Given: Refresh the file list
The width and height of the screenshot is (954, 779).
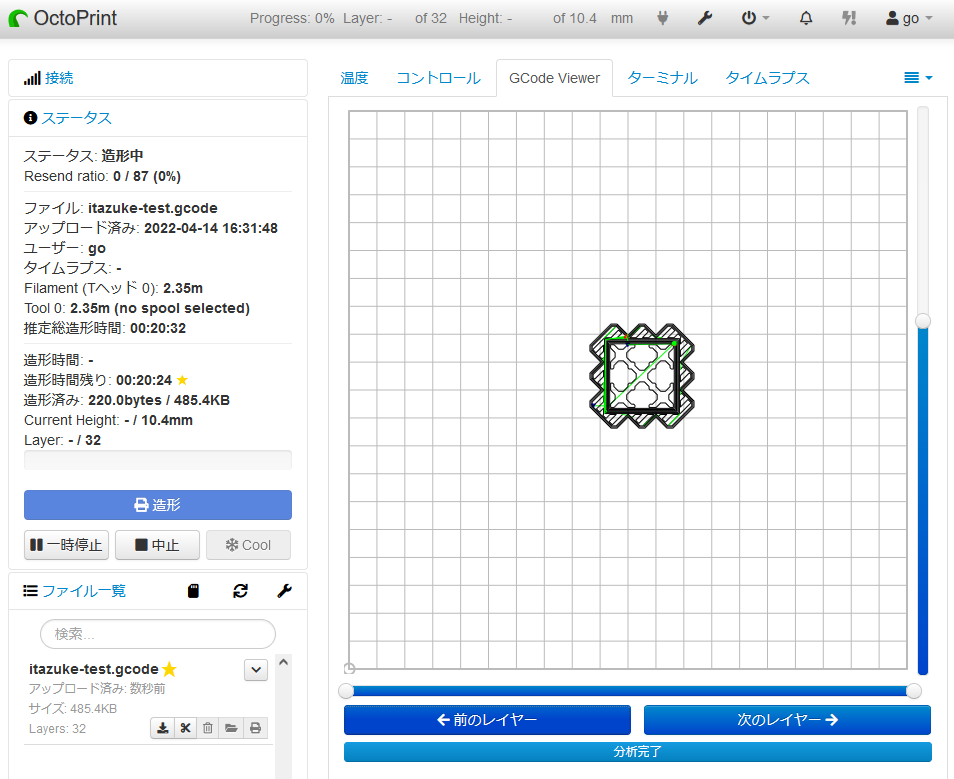Looking at the screenshot, I should pyautogui.click(x=240, y=591).
